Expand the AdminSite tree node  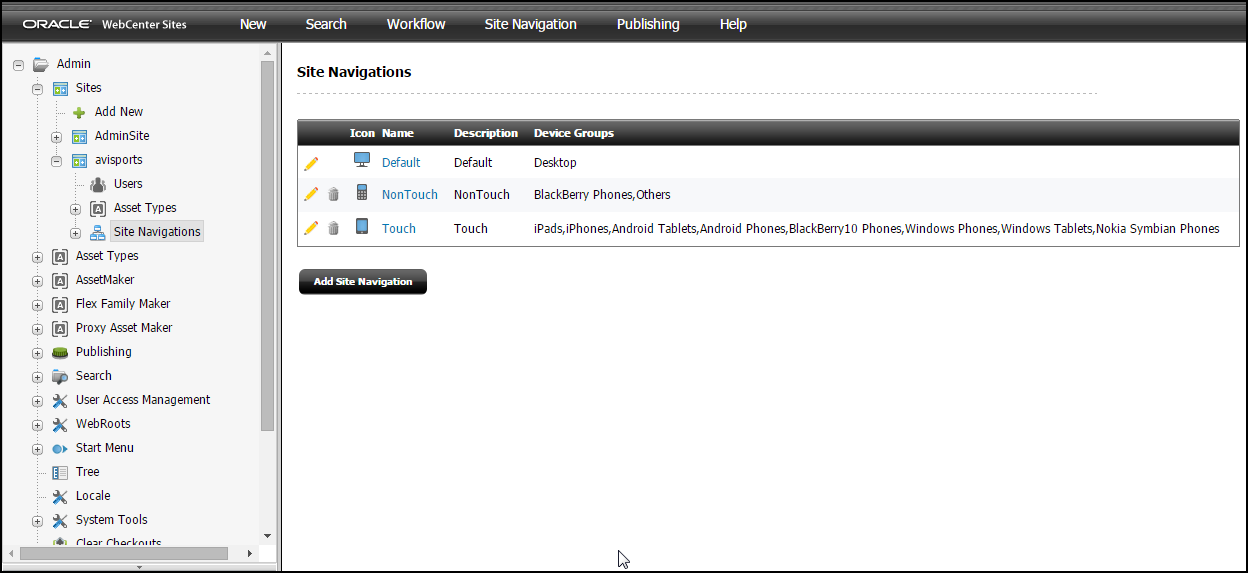(56, 137)
